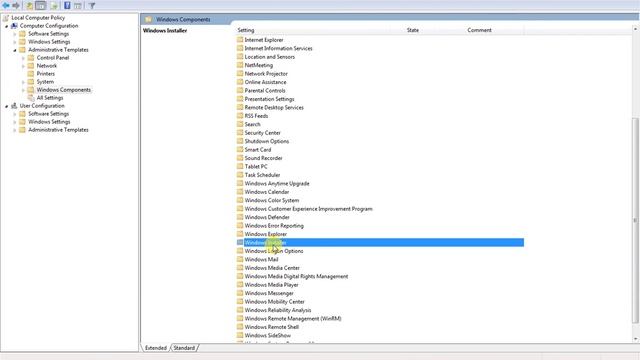
Task: Open Help from the toolbar
Action: coord(67,5)
